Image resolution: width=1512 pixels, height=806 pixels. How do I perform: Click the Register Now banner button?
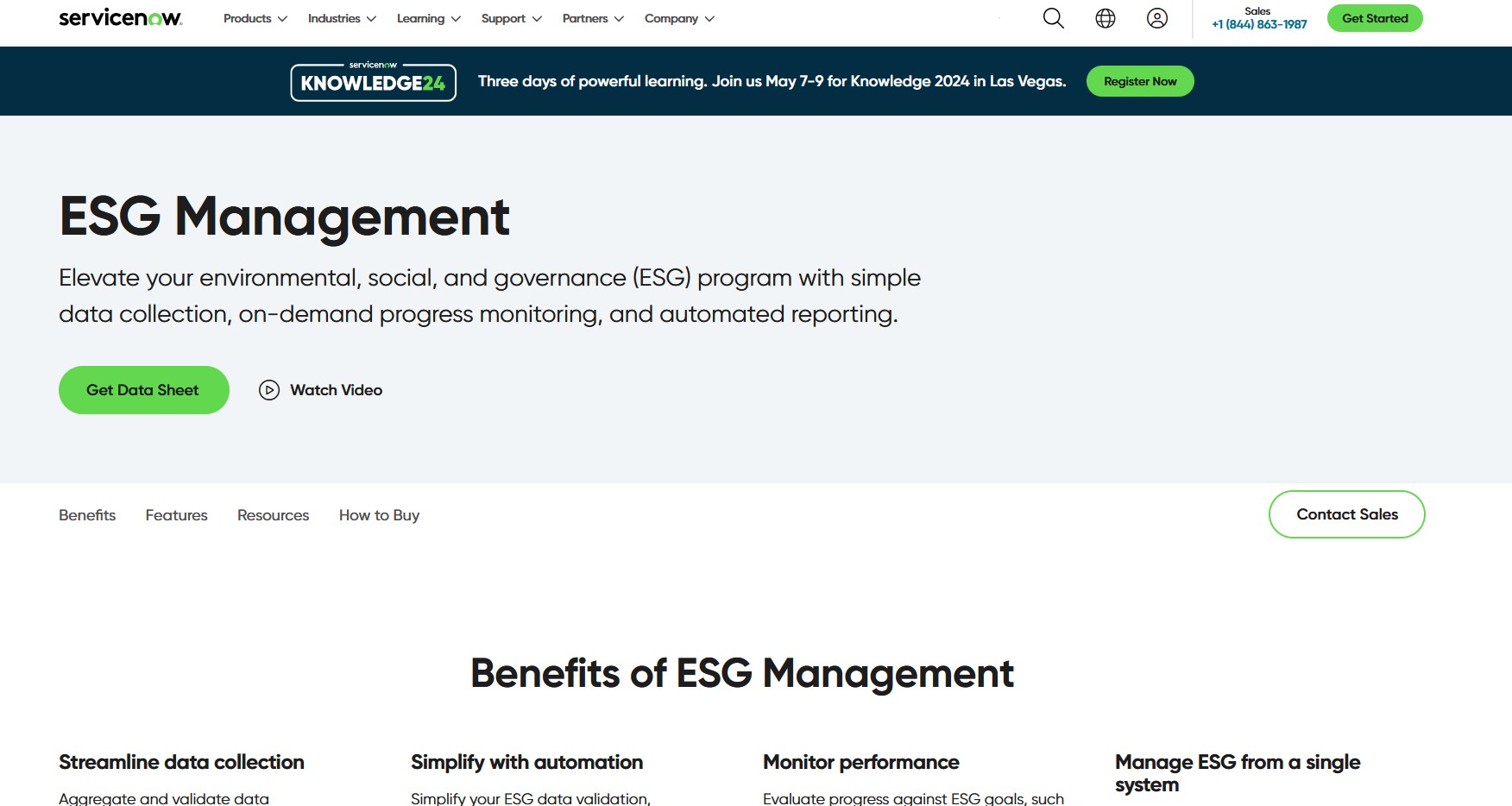(1139, 81)
